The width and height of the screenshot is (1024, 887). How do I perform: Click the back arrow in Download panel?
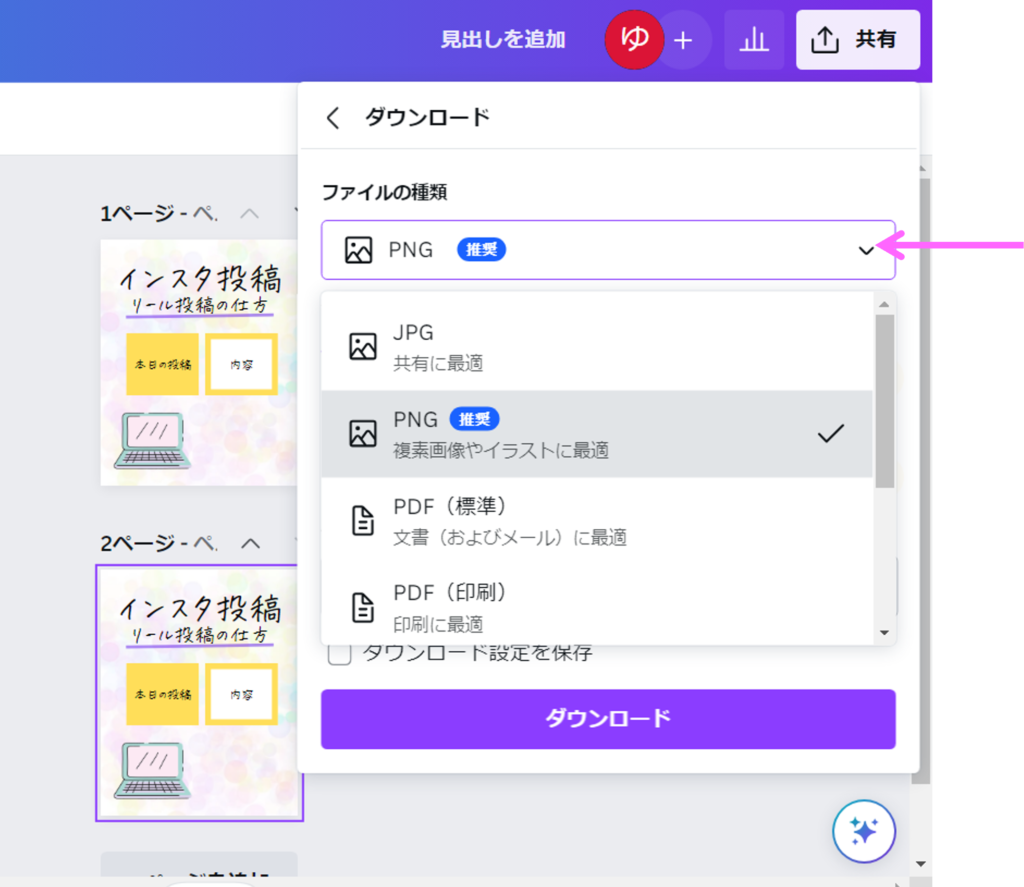pos(333,118)
